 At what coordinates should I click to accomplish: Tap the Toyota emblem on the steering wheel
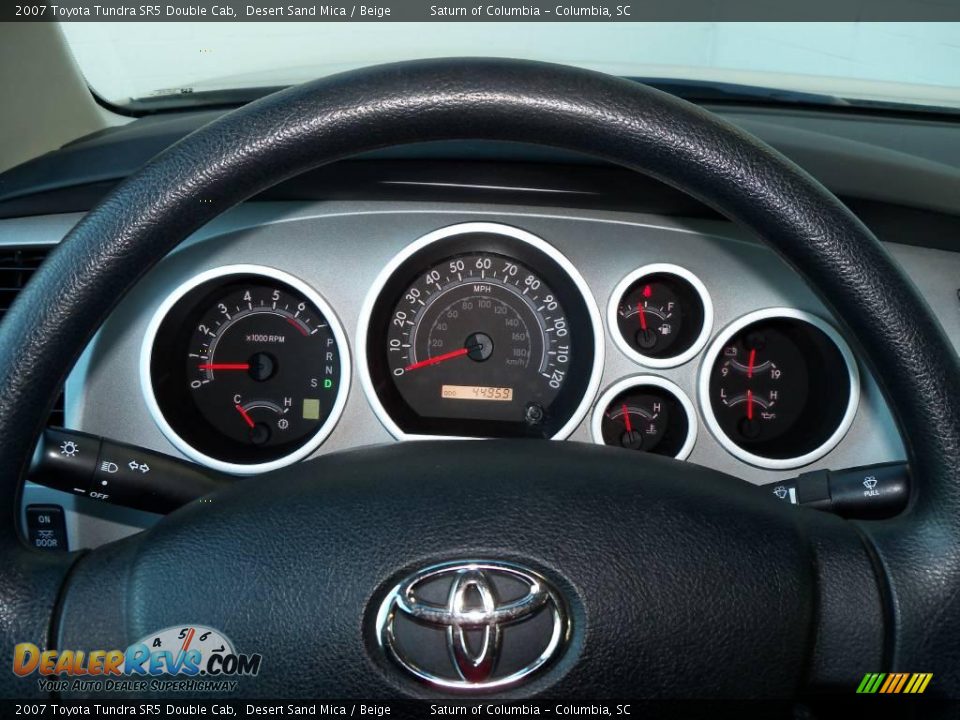pyautogui.click(x=473, y=623)
